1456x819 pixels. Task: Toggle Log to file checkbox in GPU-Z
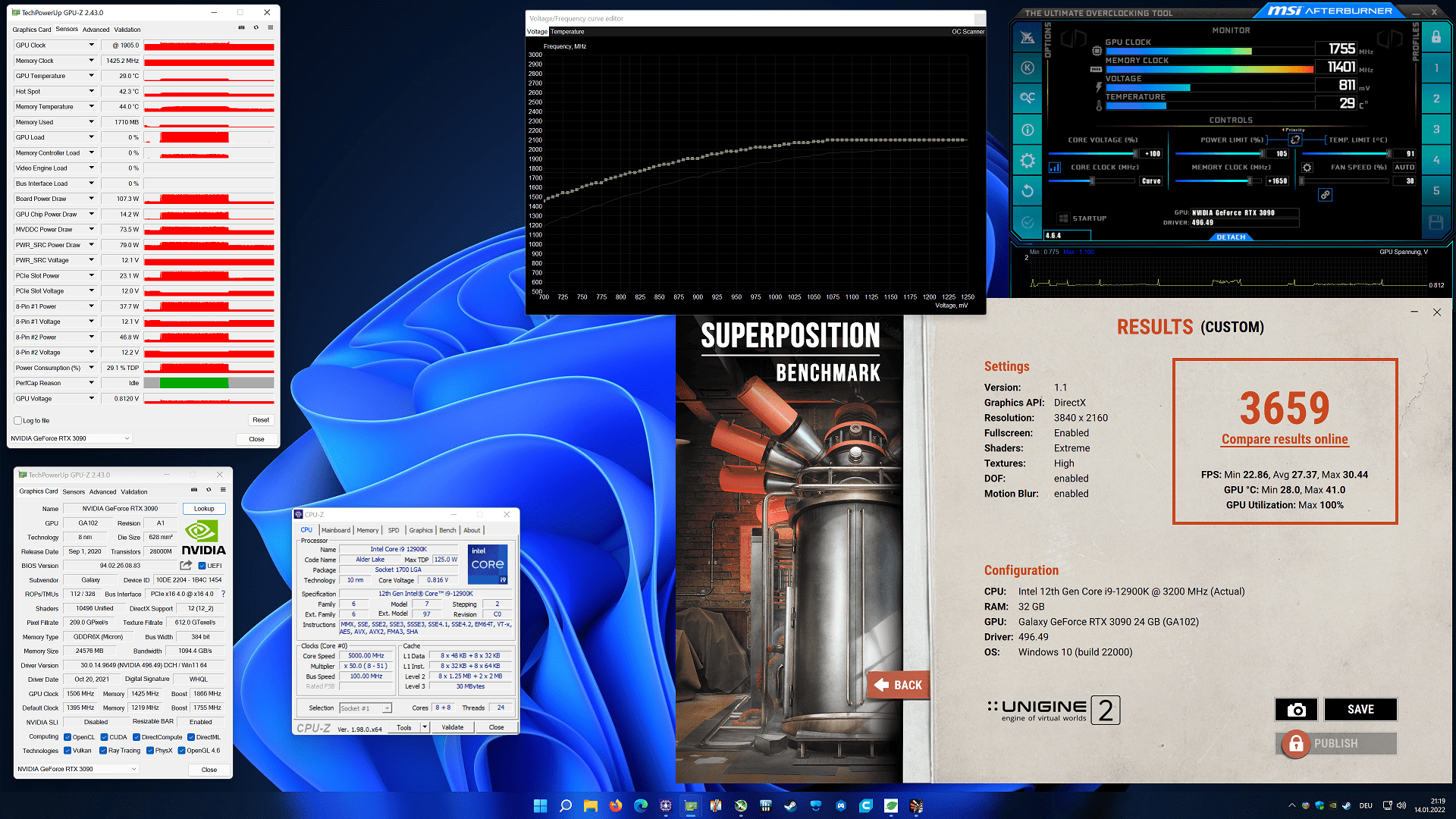point(17,420)
